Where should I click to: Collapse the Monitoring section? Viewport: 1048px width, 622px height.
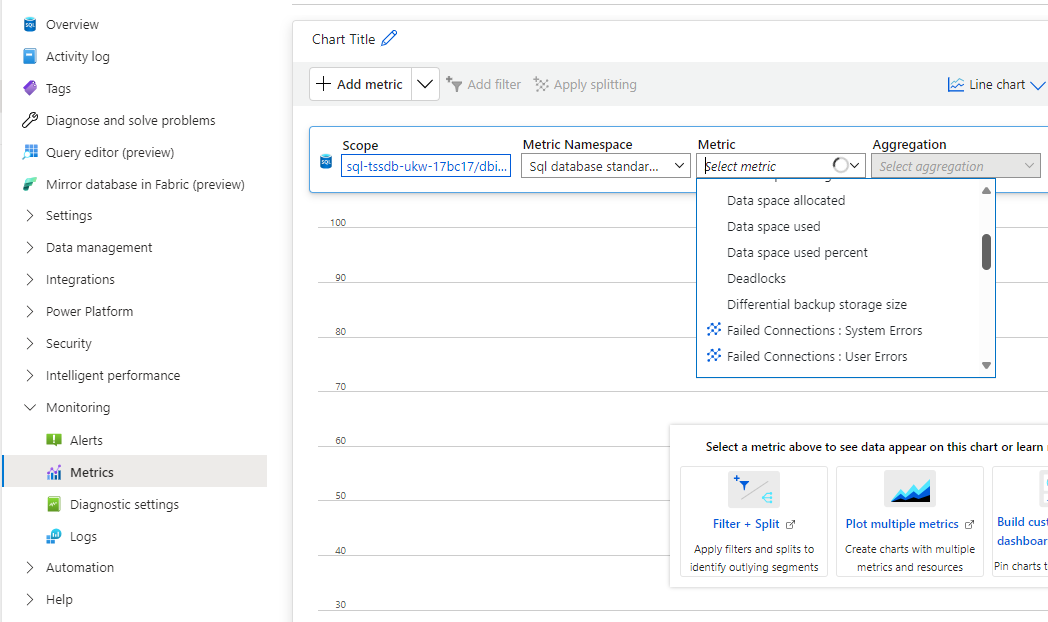point(29,408)
